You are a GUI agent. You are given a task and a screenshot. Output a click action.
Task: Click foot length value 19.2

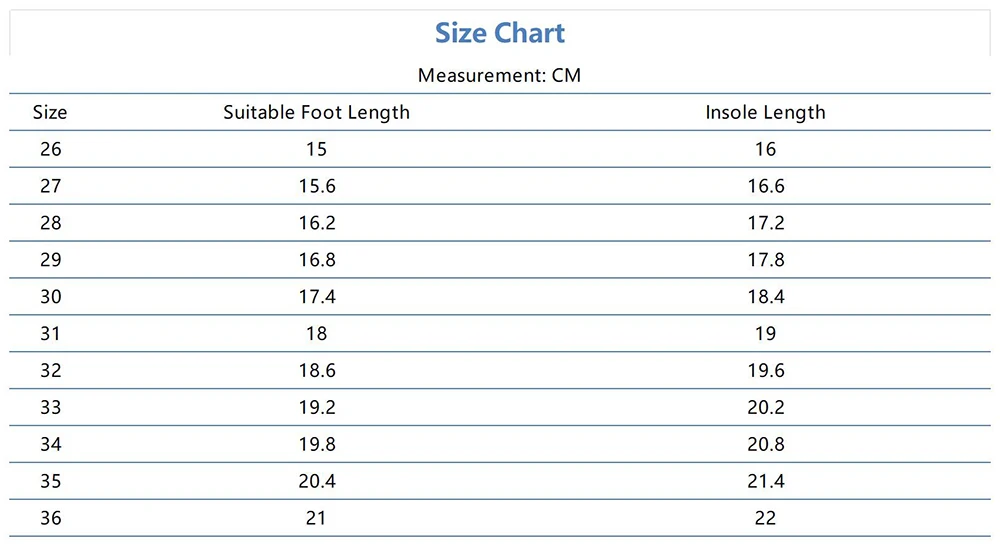(x=316, y=408)
